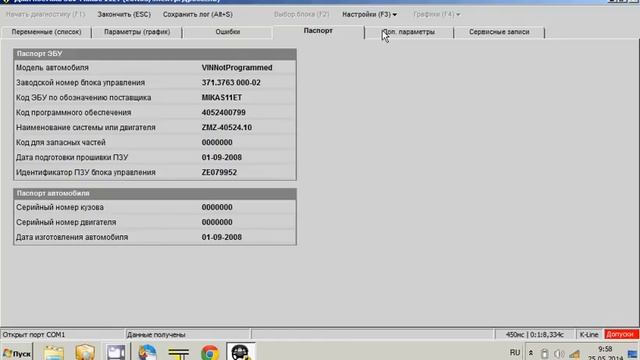
Task: Open the Графики (F4) dropdown
Action: click(436, 14)
